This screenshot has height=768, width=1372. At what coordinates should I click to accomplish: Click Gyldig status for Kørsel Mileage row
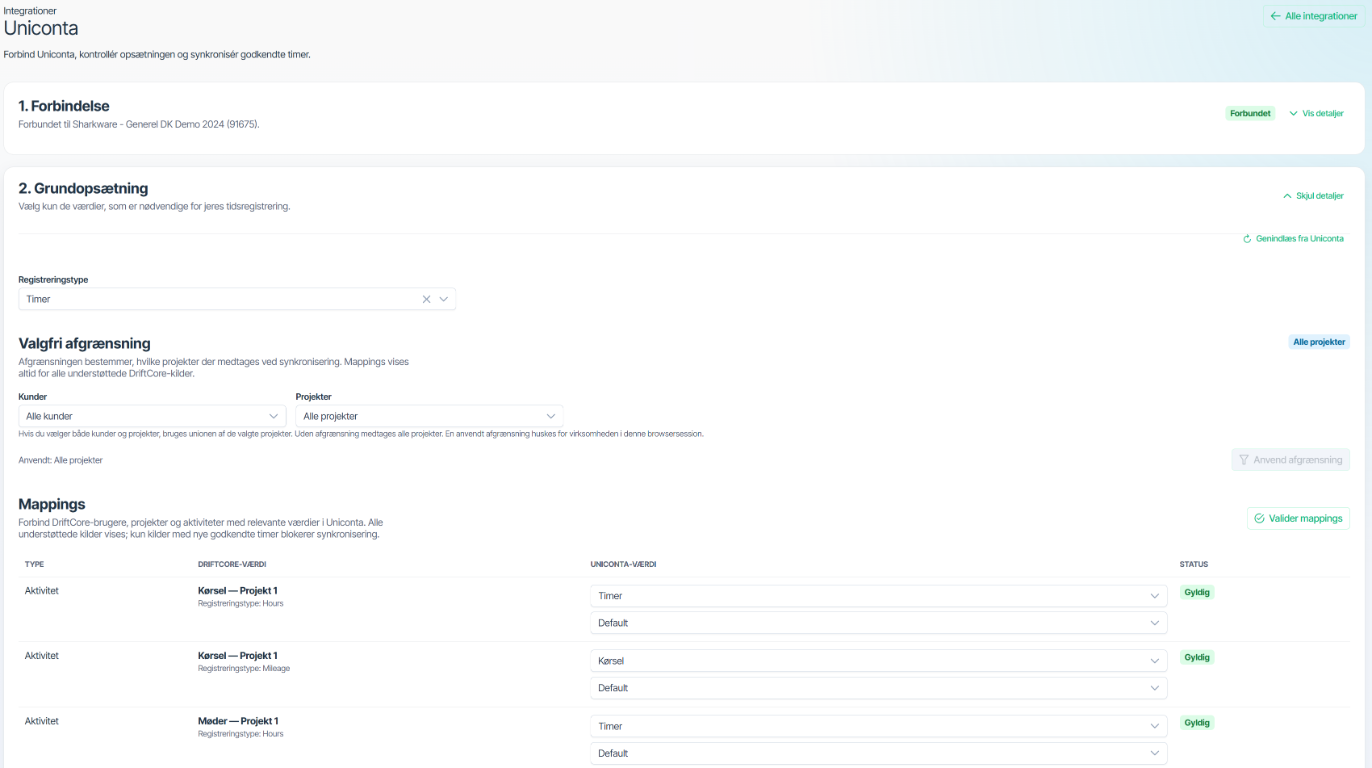tap(1197, 657)
